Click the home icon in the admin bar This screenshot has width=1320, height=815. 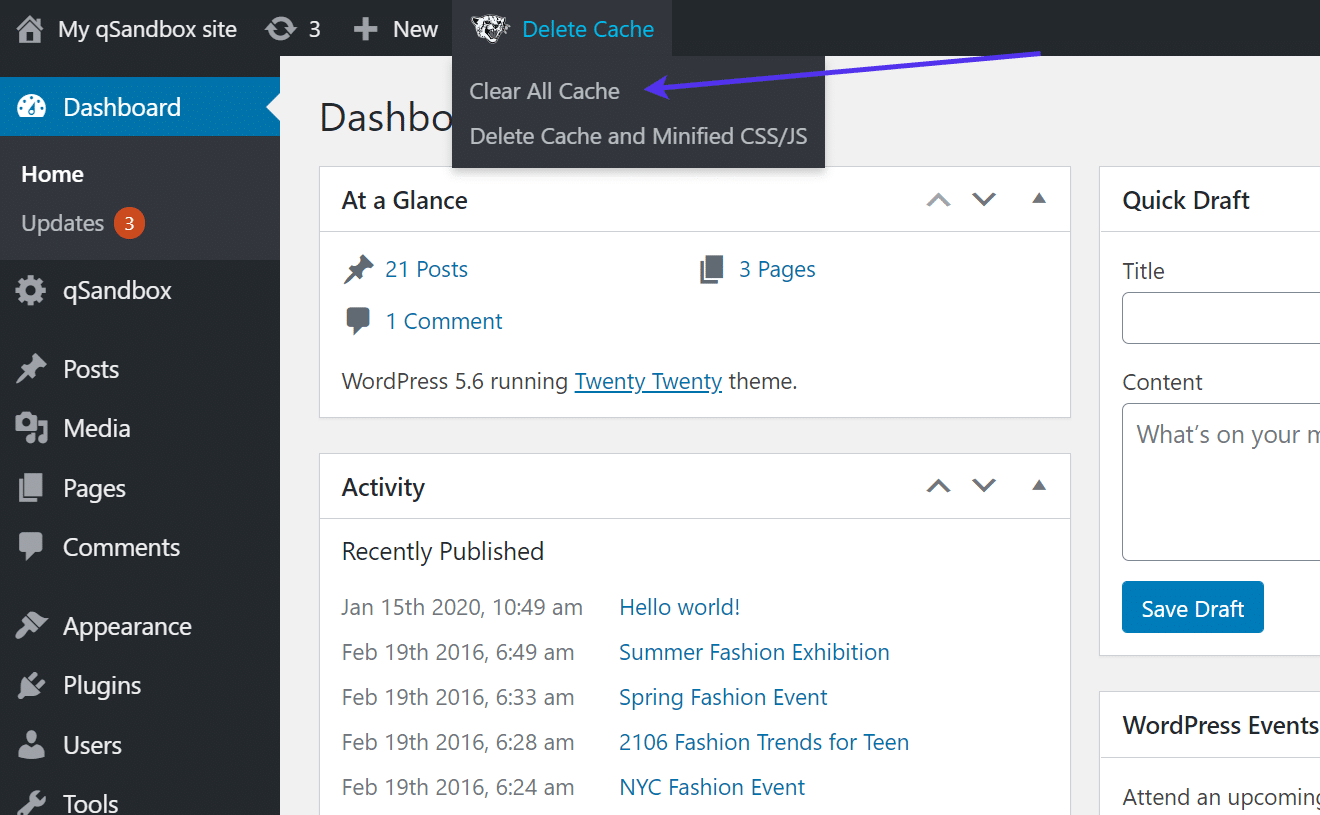click(x=29, y=28)
